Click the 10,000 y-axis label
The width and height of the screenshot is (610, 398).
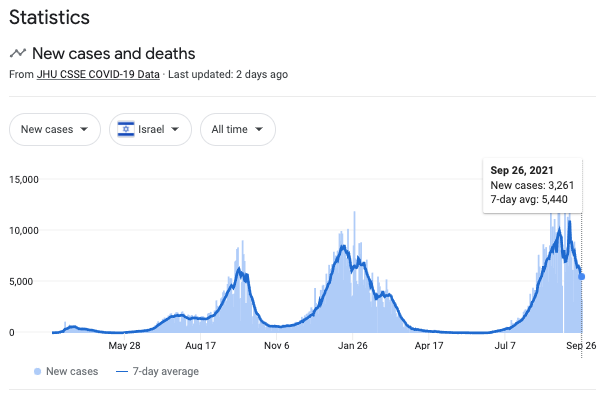(x=24, y=231)
